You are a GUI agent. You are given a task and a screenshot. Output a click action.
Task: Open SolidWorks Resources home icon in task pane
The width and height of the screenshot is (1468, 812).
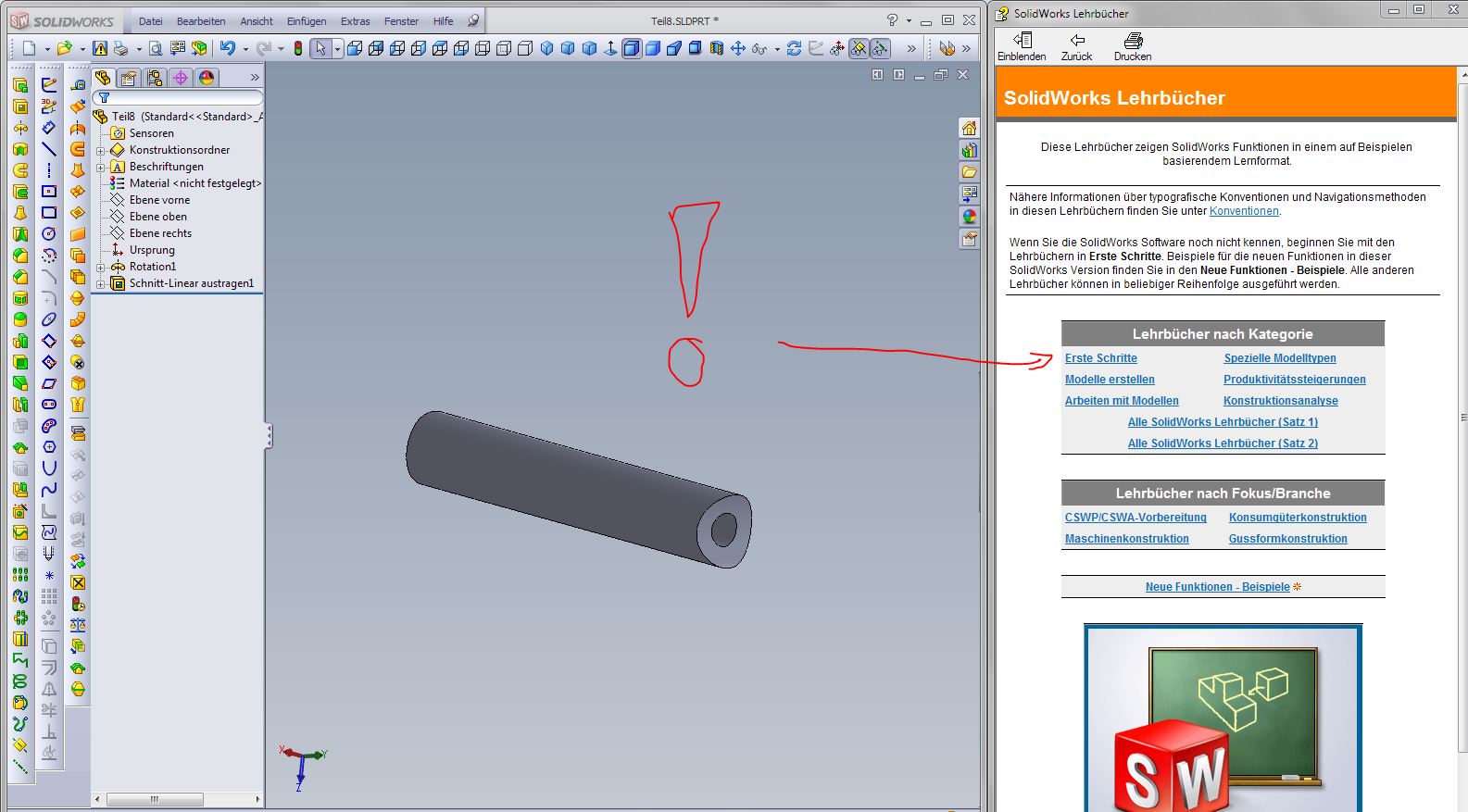click(x=969, y=128)
